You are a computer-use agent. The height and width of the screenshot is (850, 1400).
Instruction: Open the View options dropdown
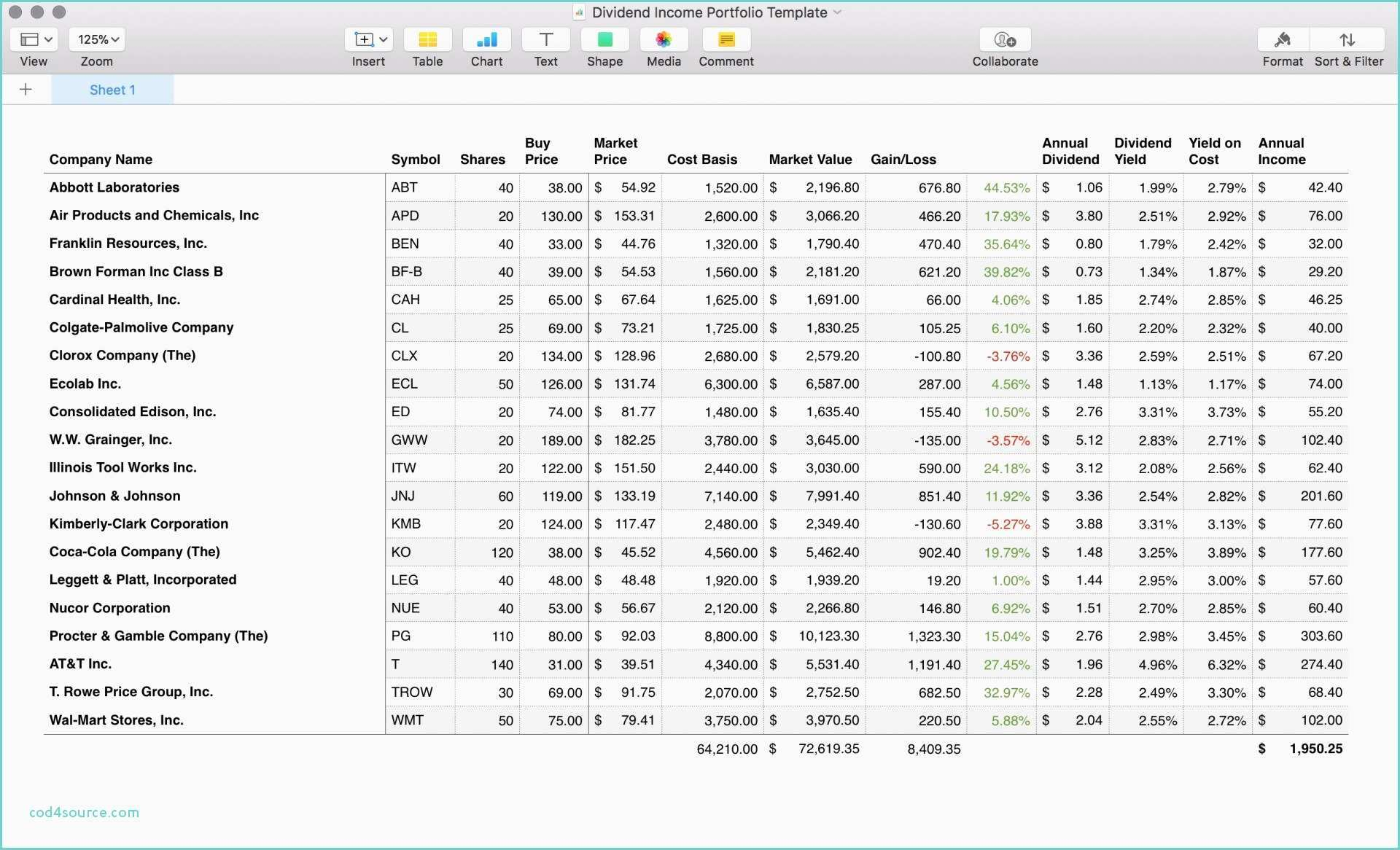(x=33, y=39)
